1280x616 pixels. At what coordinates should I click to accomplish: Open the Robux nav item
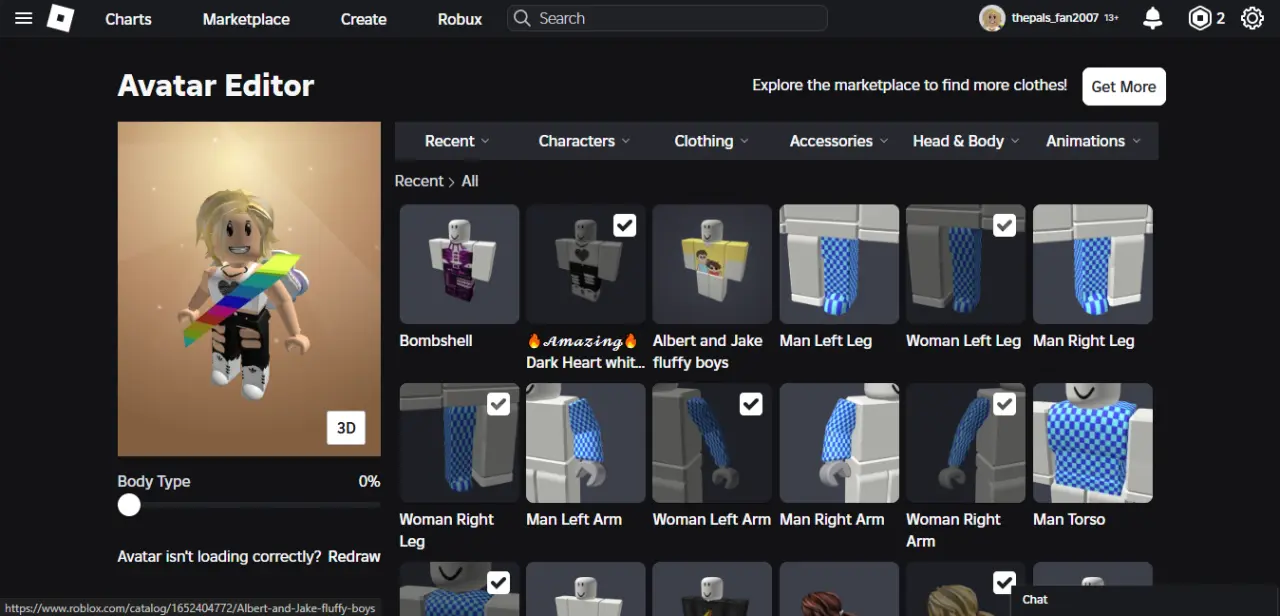click(460, 19)
